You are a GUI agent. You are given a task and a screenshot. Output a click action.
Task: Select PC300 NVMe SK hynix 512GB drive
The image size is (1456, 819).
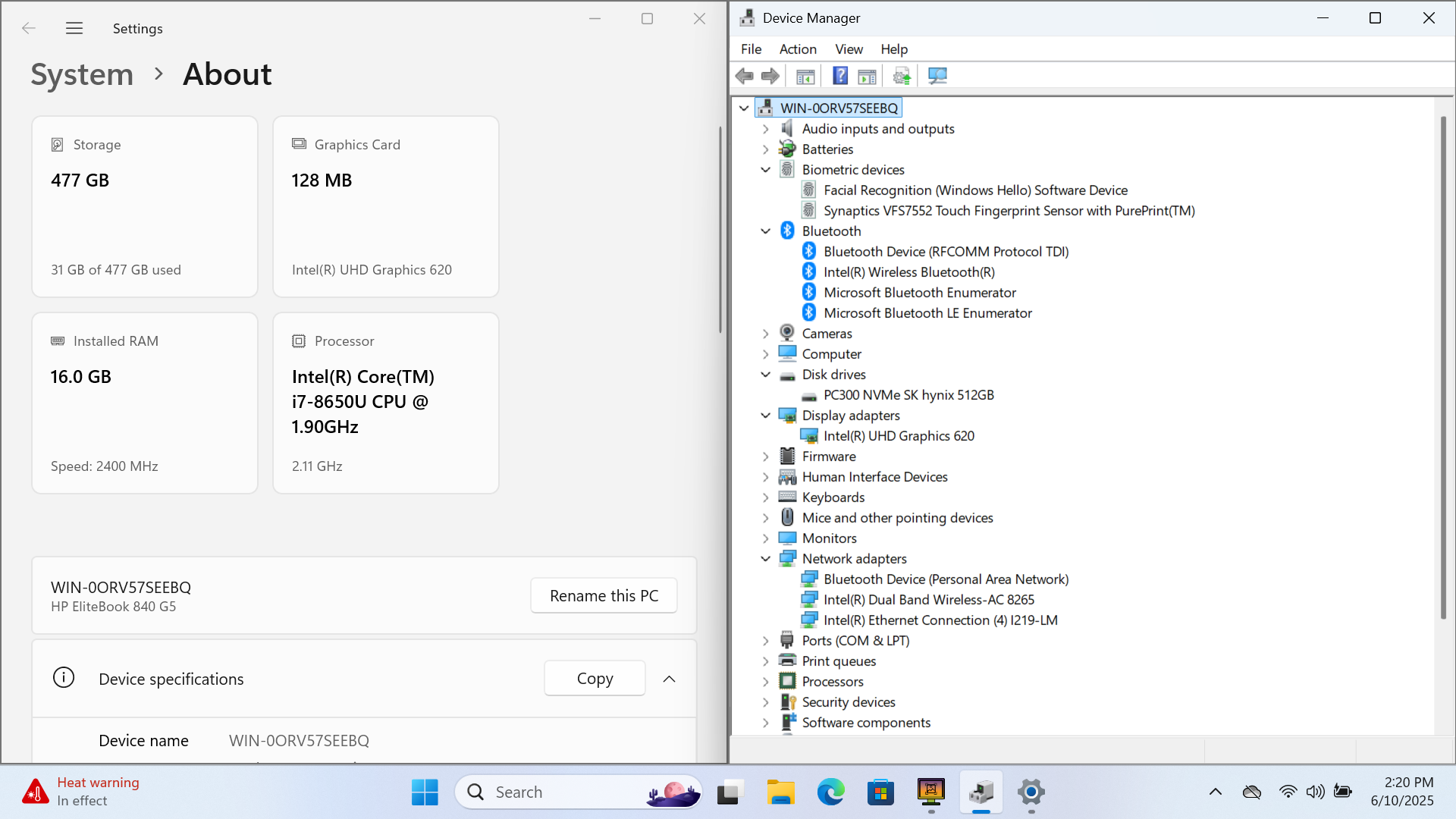[908, 395]
